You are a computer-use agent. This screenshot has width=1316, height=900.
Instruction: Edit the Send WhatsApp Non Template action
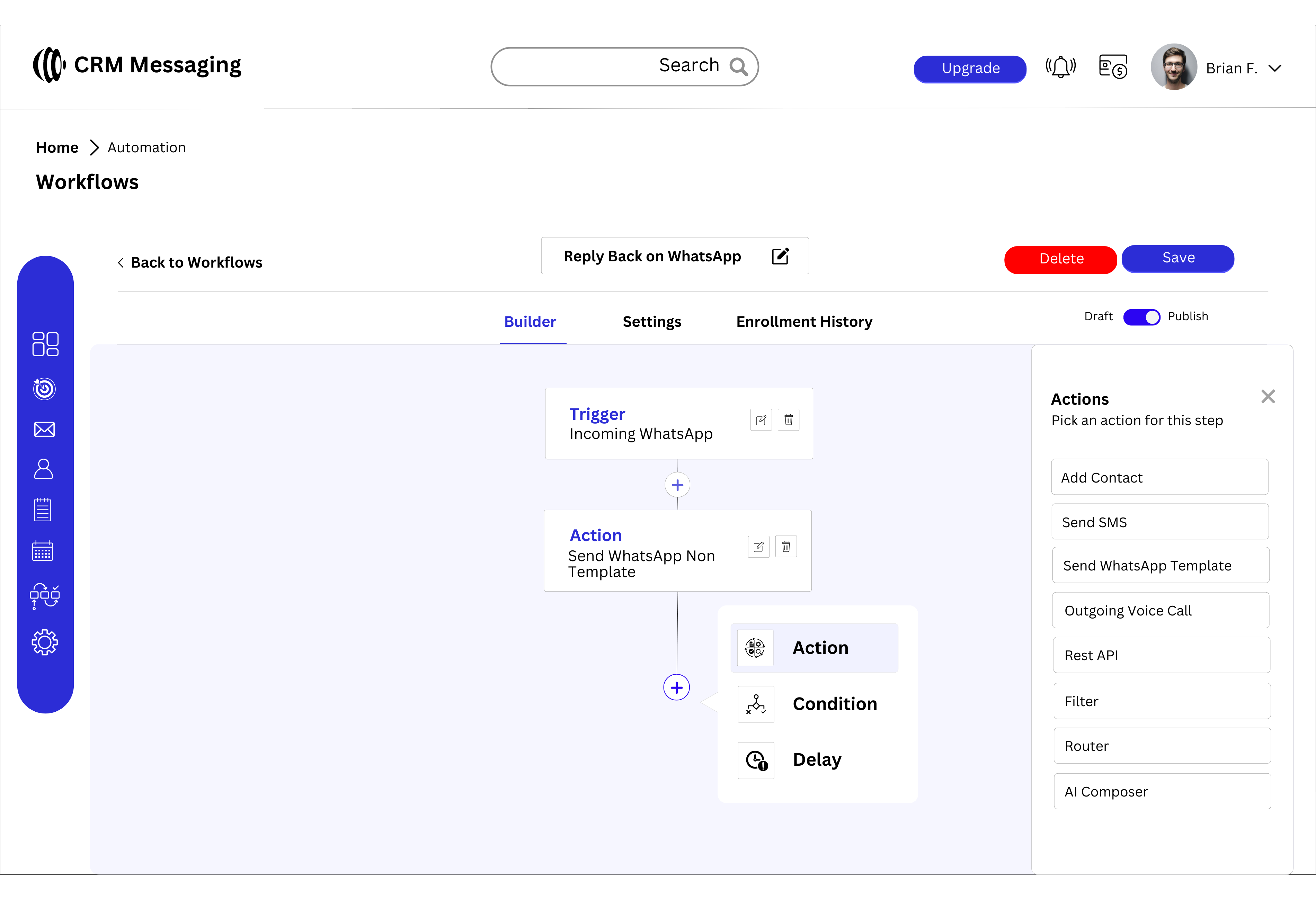pyautogui.click(x=758, y=547)
